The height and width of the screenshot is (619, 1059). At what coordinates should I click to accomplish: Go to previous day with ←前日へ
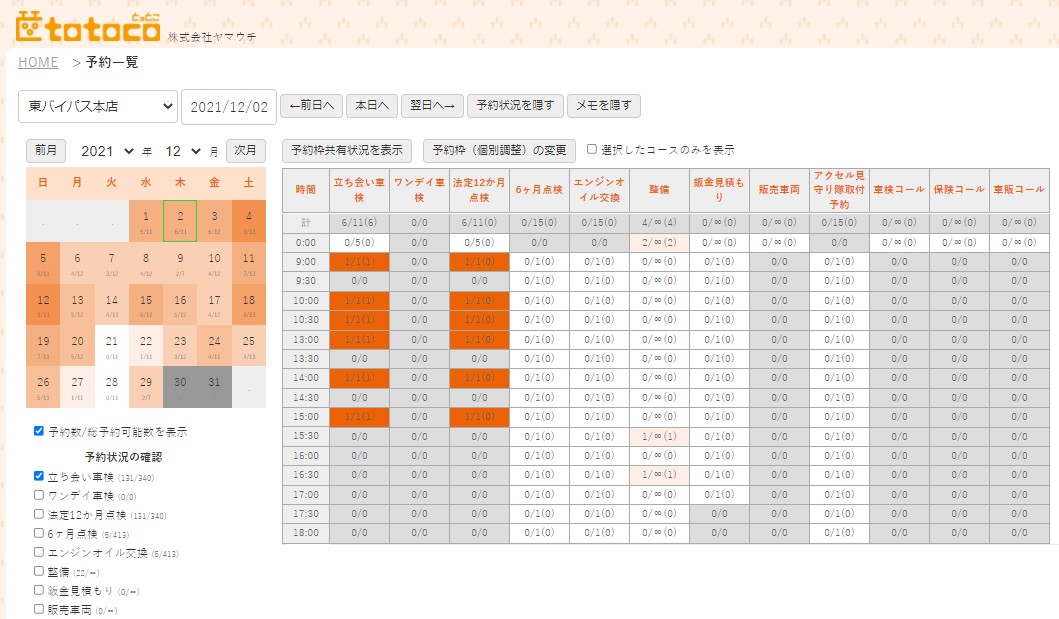click(x=312, y=106)
